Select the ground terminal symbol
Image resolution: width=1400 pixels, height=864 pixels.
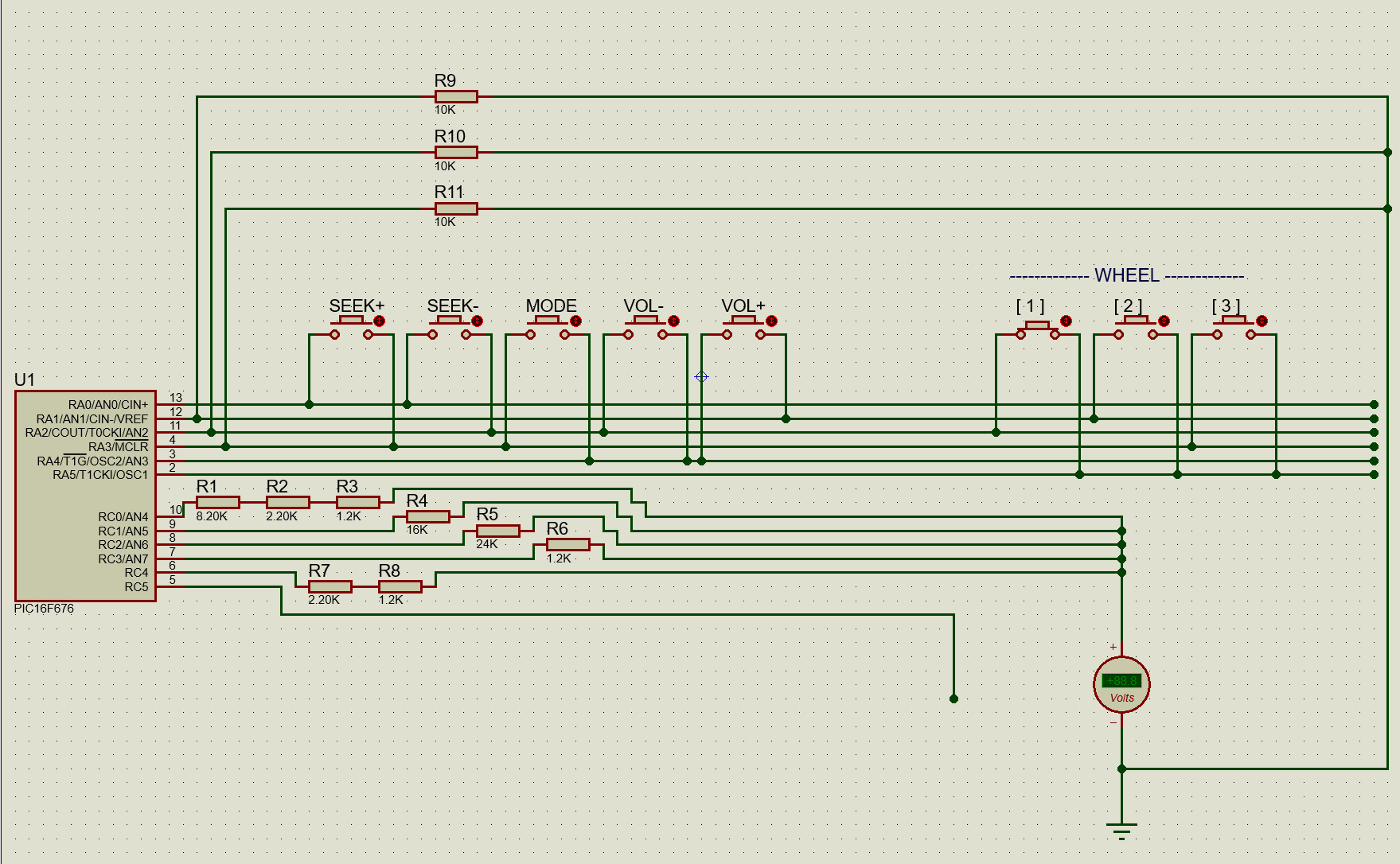tap(1121, 831)
